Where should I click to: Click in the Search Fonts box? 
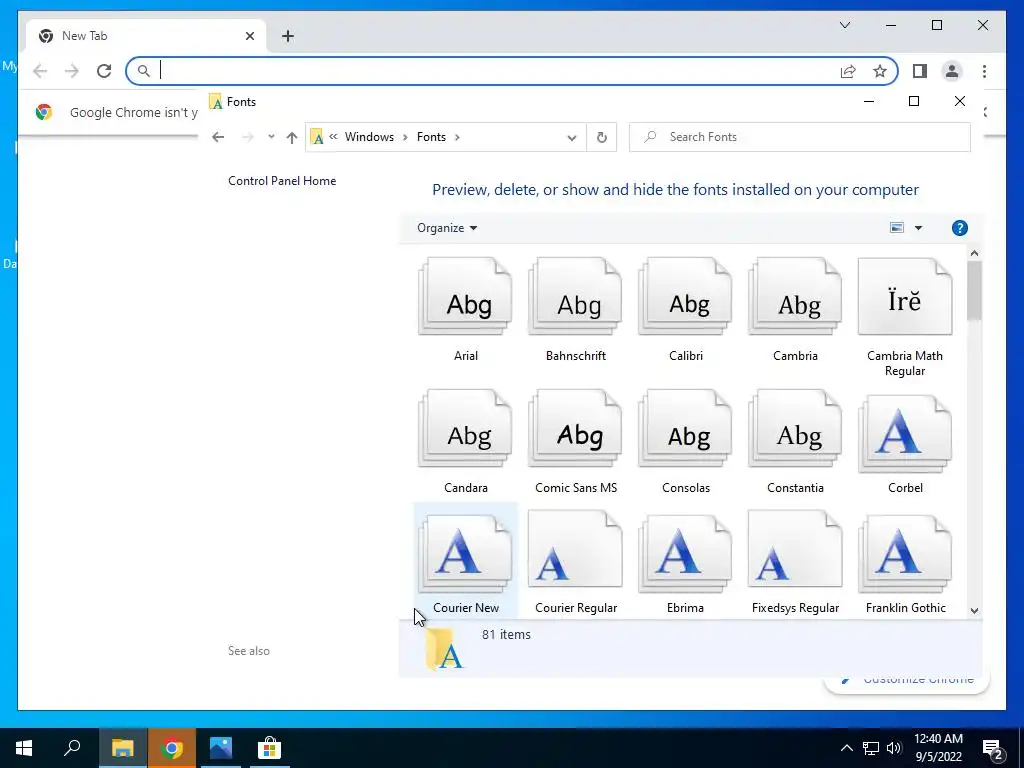point(799,137)
